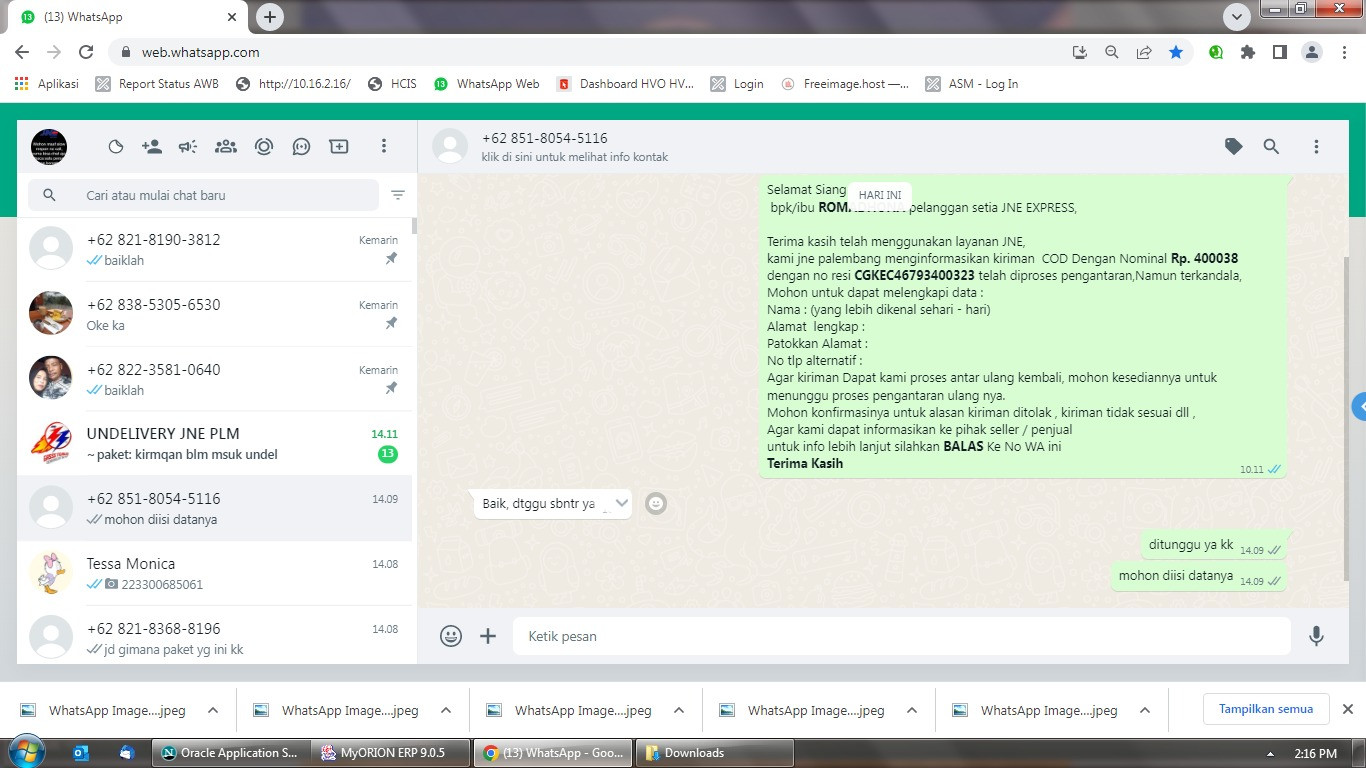Click the 'ditunggu ya kk' sent message
Screen dimensions: 1366x768
1215,545
